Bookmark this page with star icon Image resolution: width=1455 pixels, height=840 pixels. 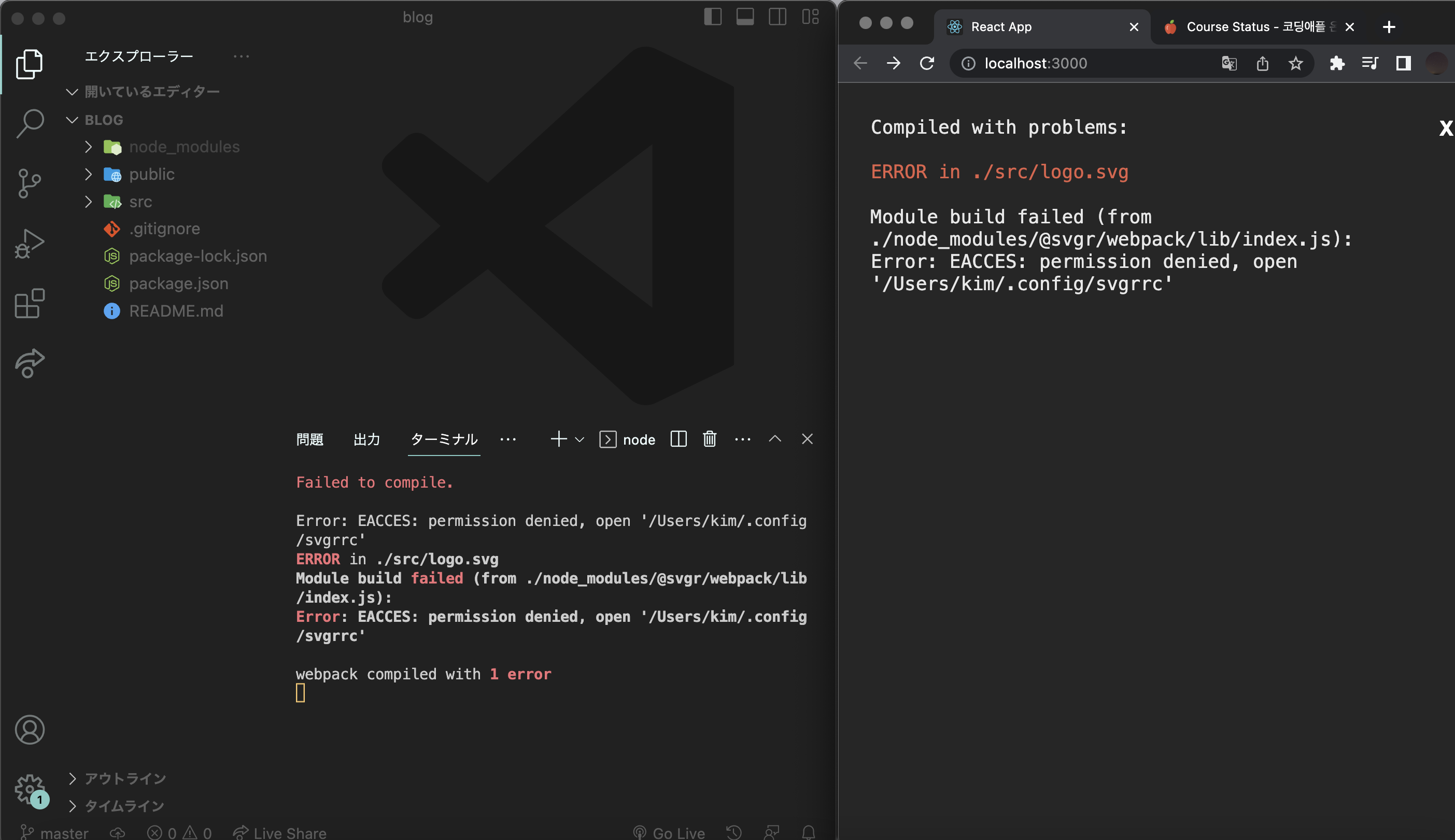click(x=1296, y=63)
